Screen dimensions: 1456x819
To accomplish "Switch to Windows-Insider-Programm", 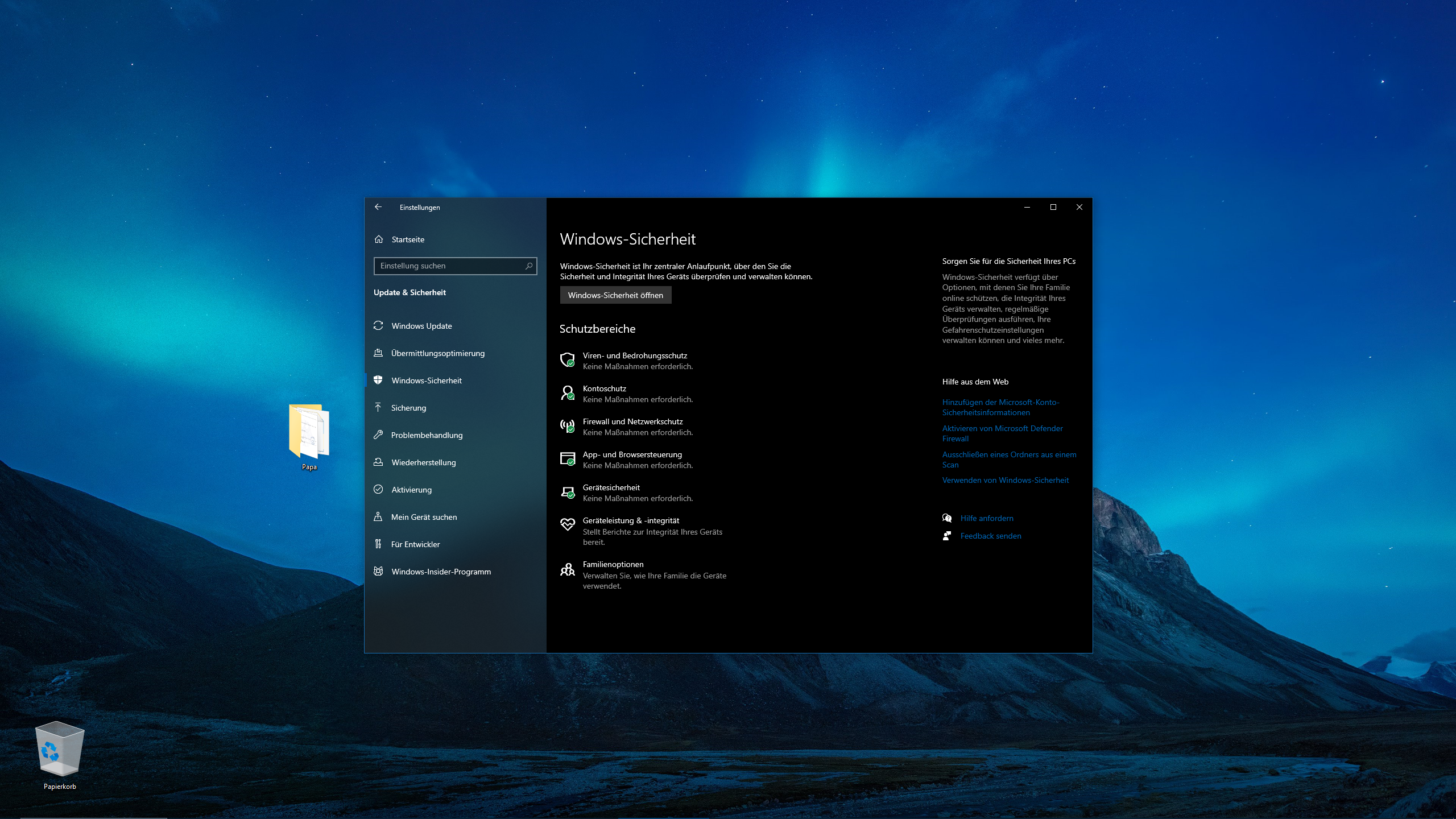I will 441,572.
